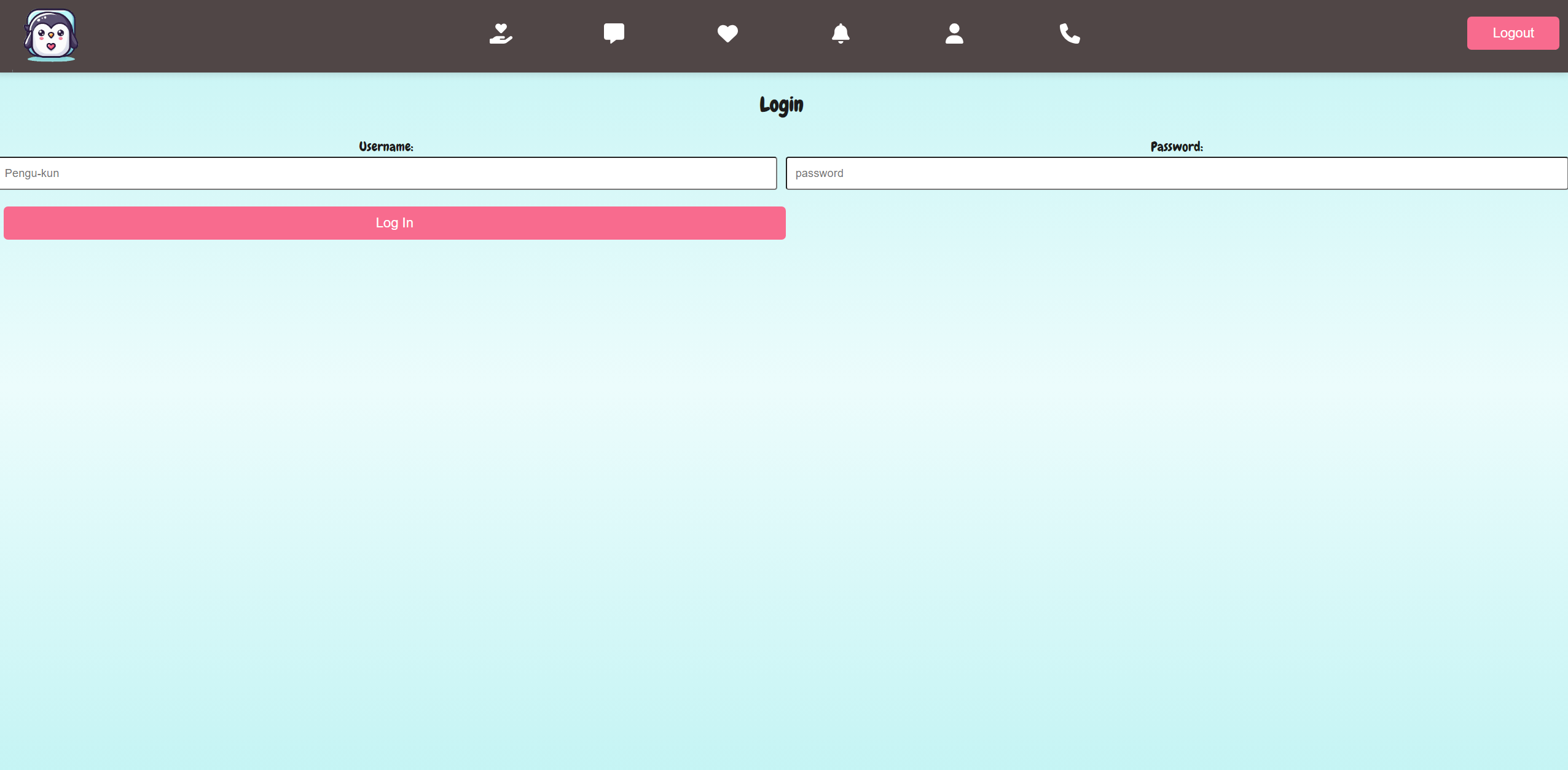Click the empty page background below form
This screenshot has width=1568, height=770.
784,492
